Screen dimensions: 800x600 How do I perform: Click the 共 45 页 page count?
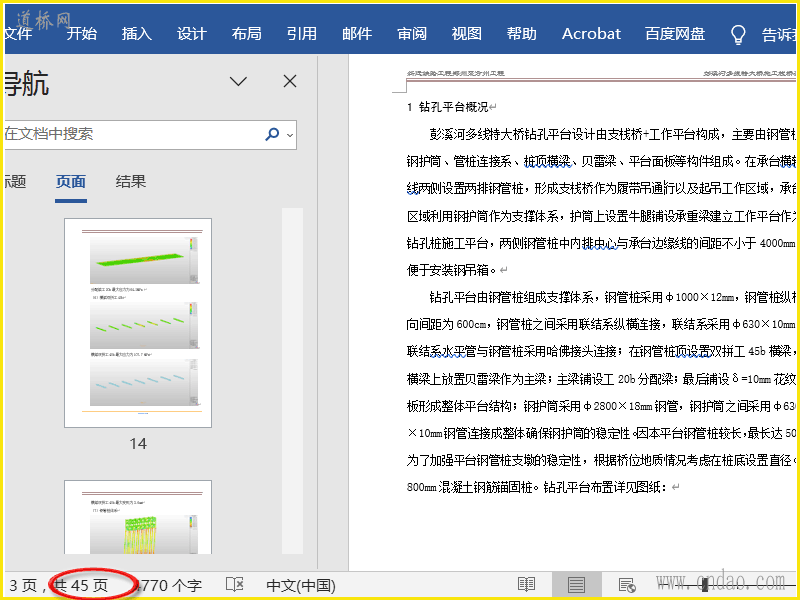[x=82, y=585]
